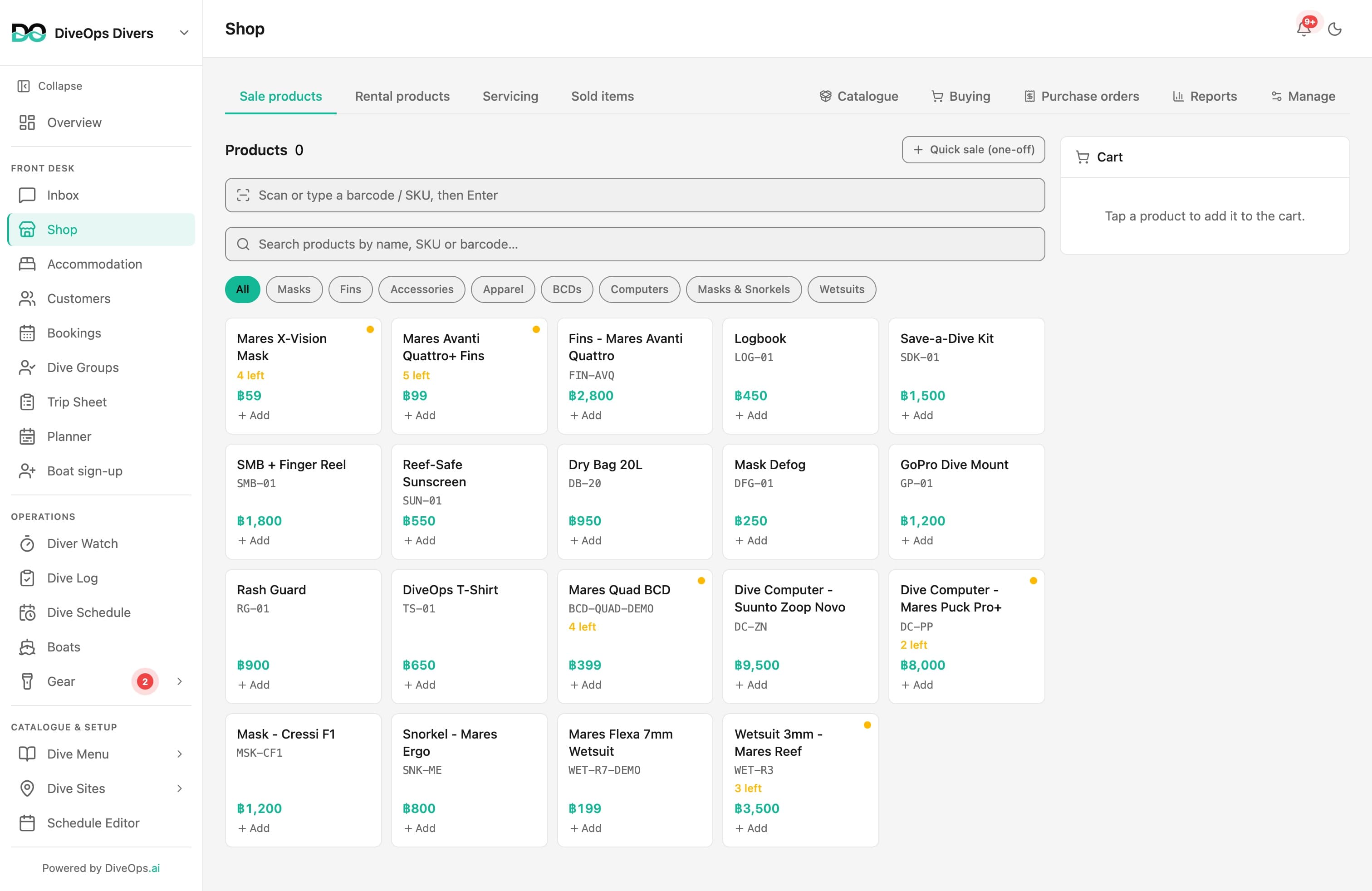Open Customers list
The image size is (1372, 891).
[102, 299]
